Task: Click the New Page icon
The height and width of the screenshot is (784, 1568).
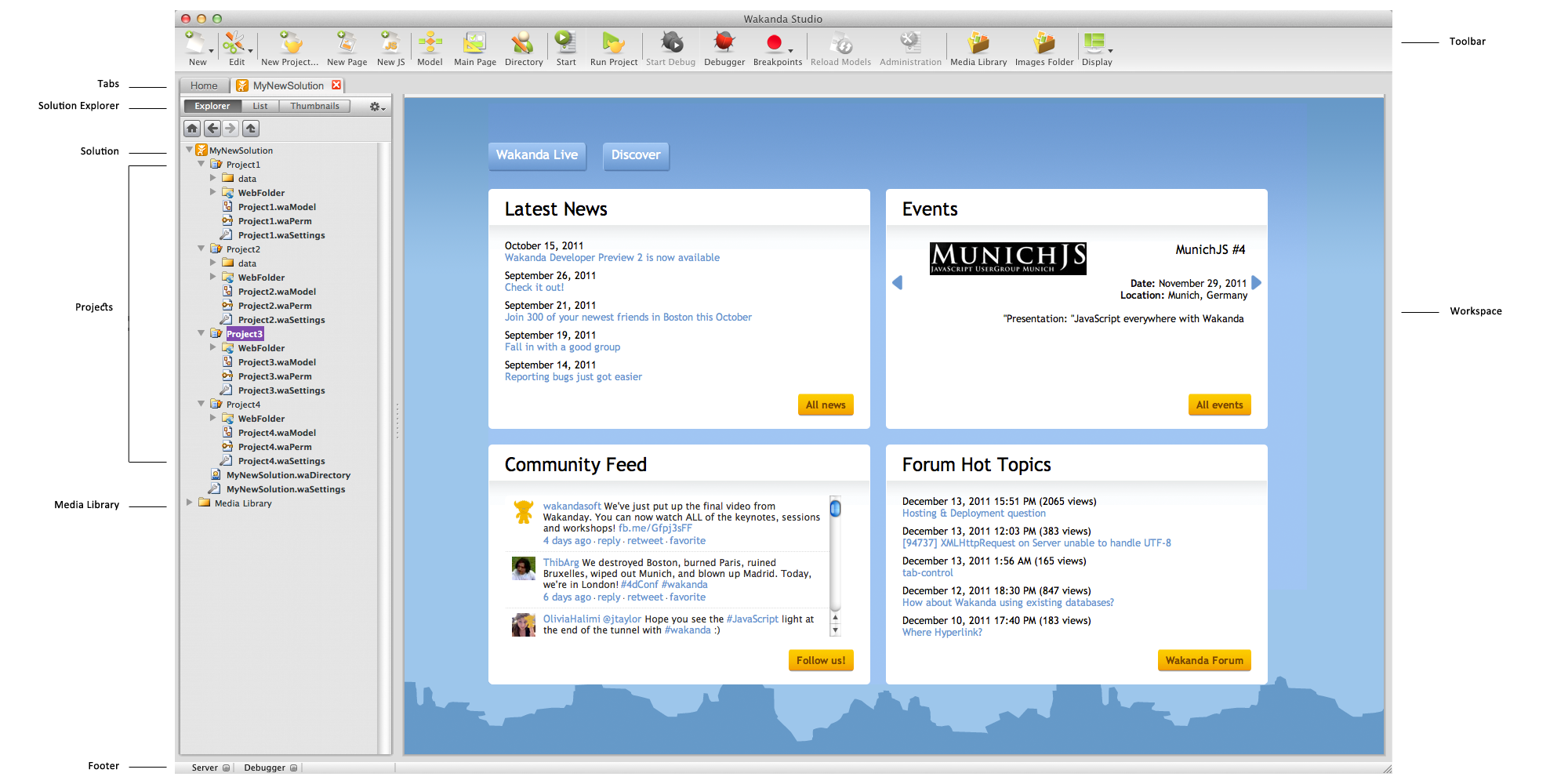Action: pos(347,42)
